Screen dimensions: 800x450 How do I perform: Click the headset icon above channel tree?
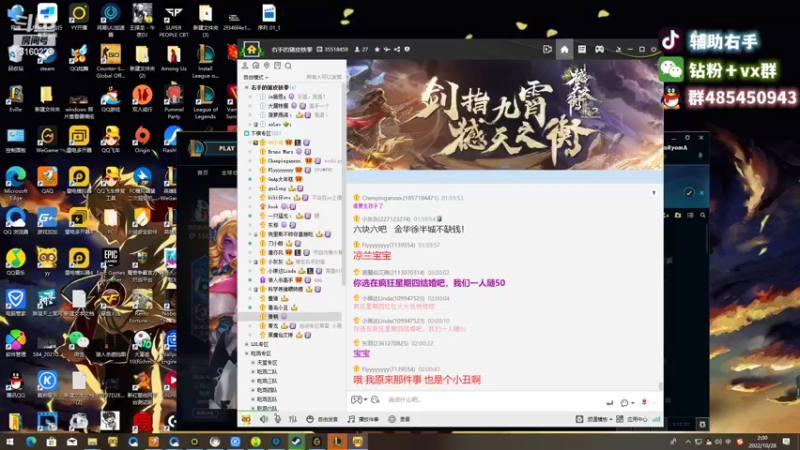[256, 66]
